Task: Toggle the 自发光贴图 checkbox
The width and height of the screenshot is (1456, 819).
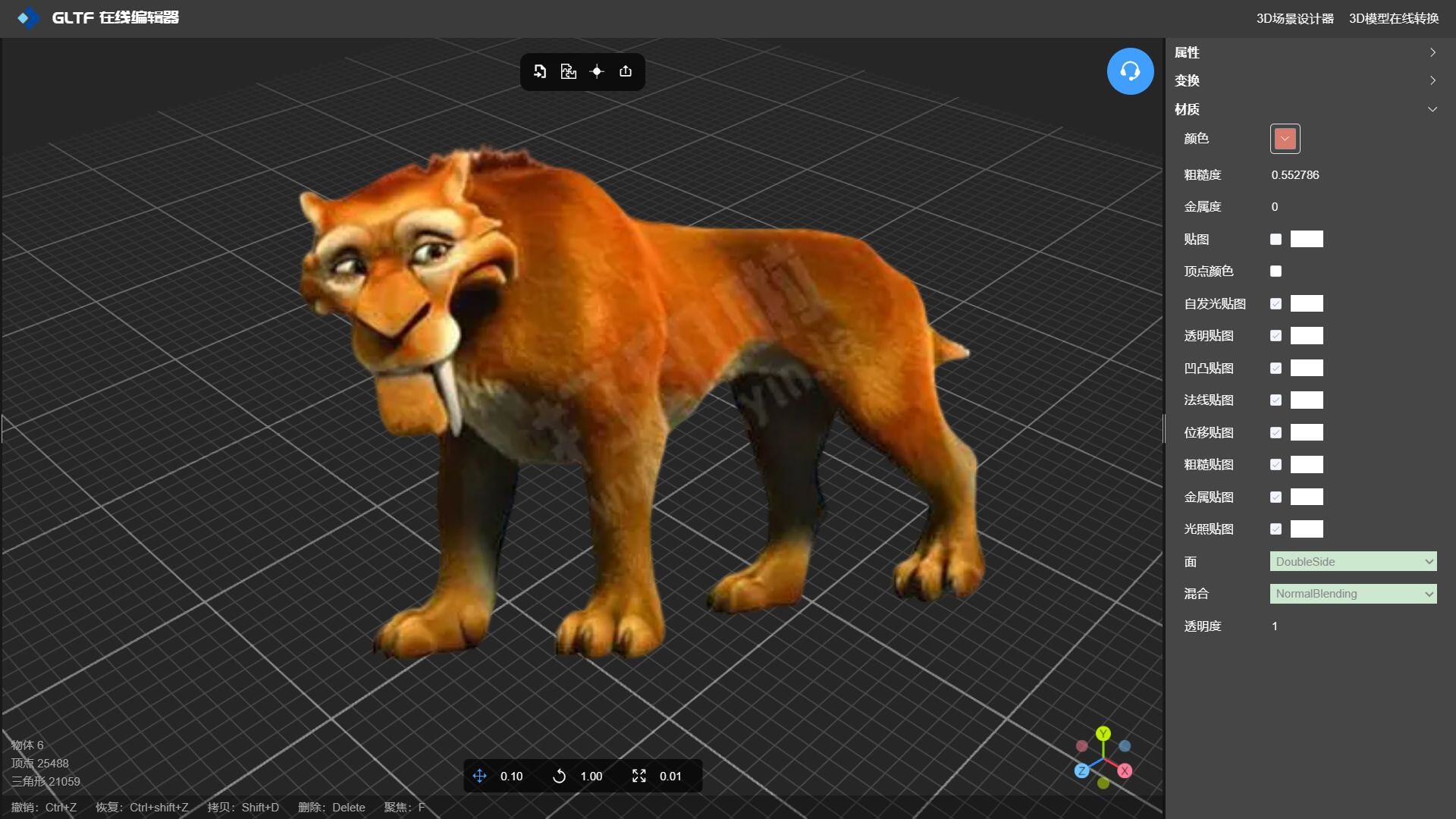Action: point(1276,303)
